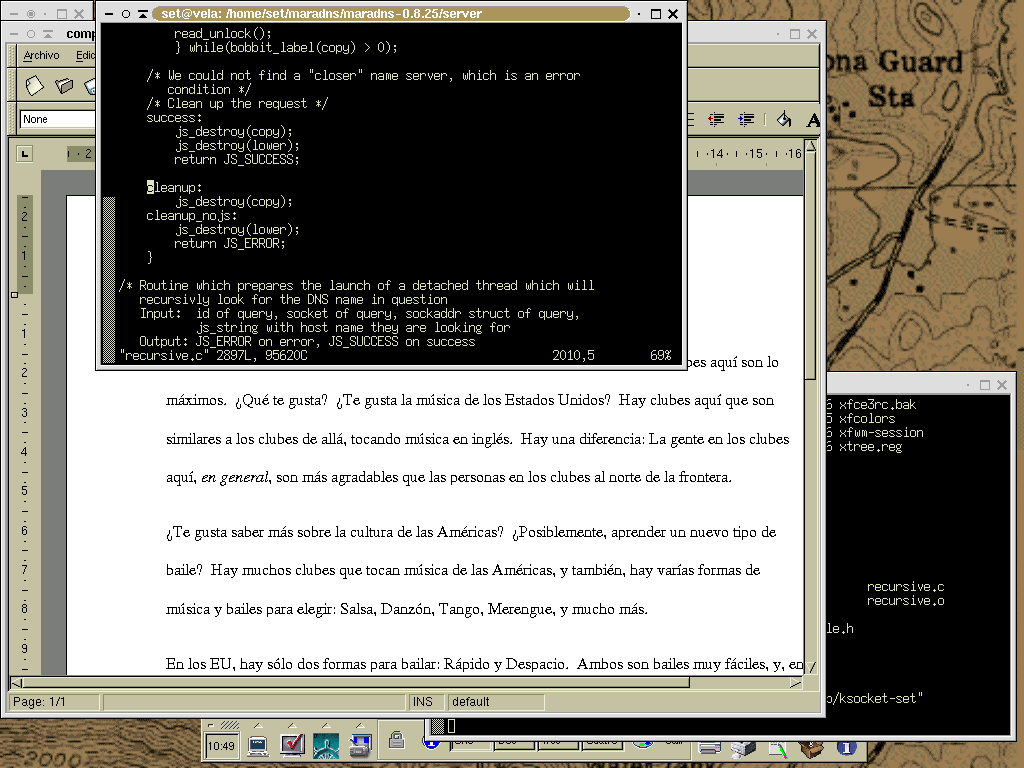This screenshot has width=1024, height=768.
Task: Click 'success:' label in vim
Action: tap(174, 118)
